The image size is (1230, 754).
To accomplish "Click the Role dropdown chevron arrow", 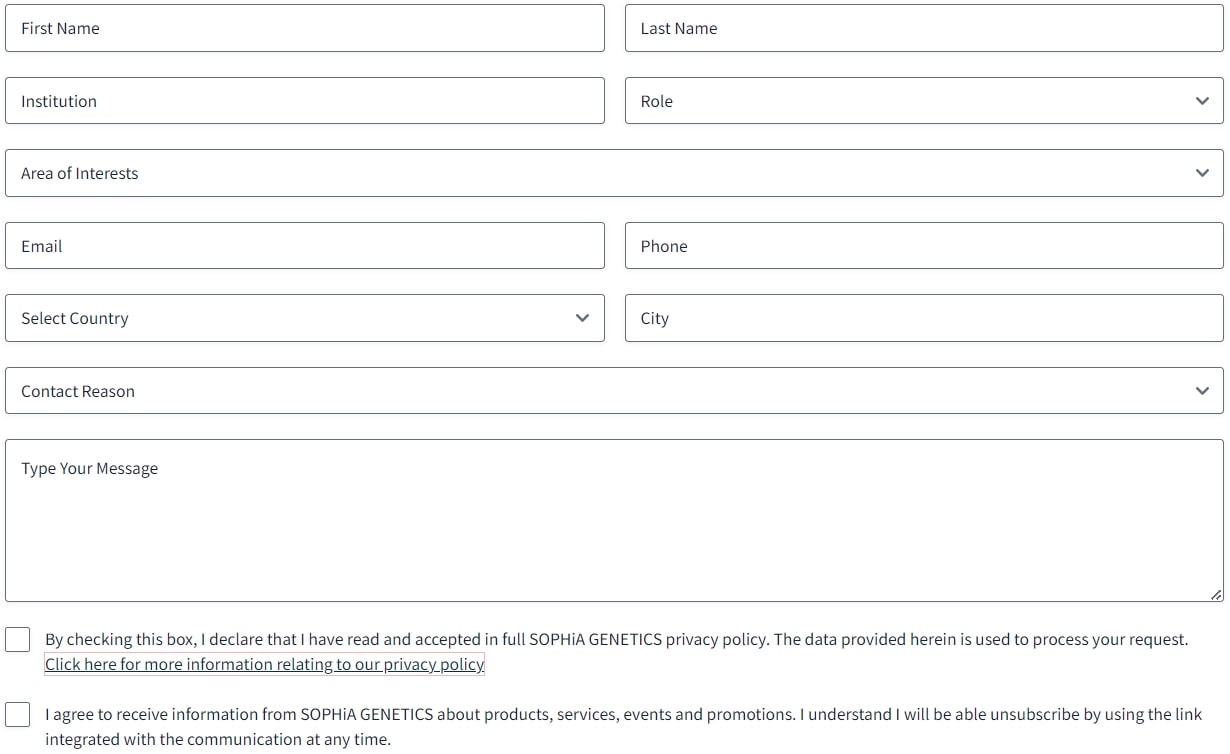I will point(1202,101).
